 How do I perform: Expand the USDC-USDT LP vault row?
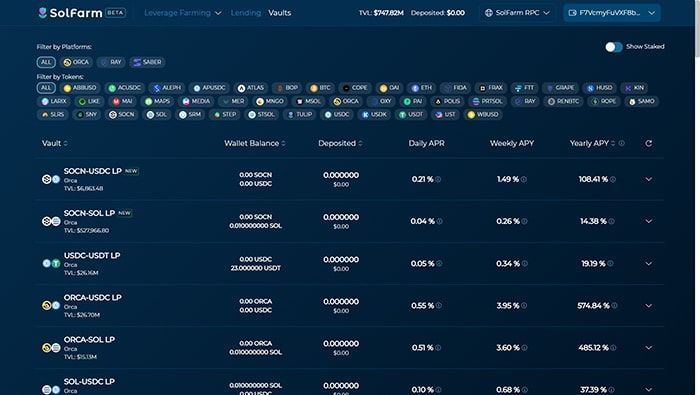click(x=649, y=264)
